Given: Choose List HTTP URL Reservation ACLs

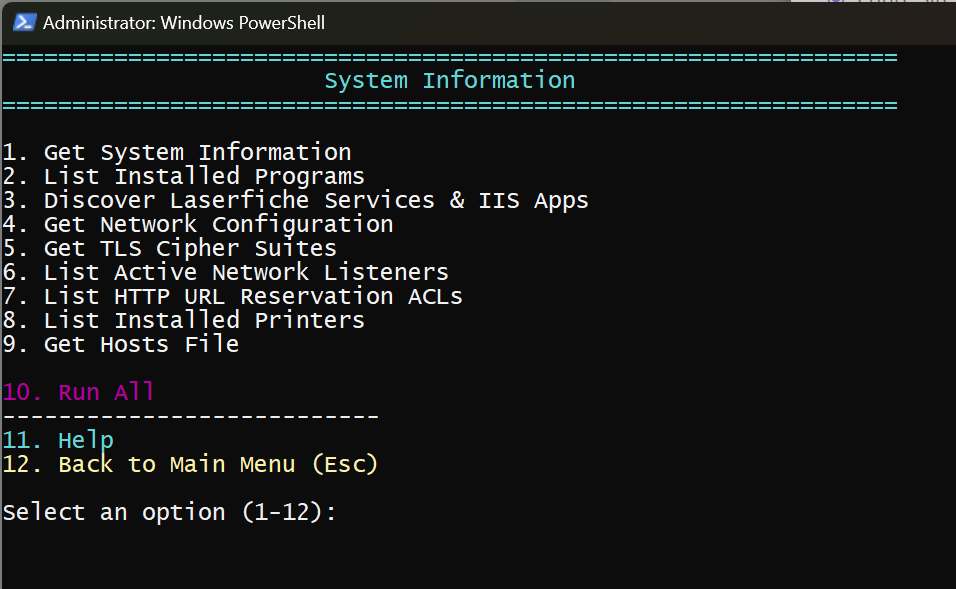Looking at the screenshot, I should pyautogui.click(x=232, y=296).
